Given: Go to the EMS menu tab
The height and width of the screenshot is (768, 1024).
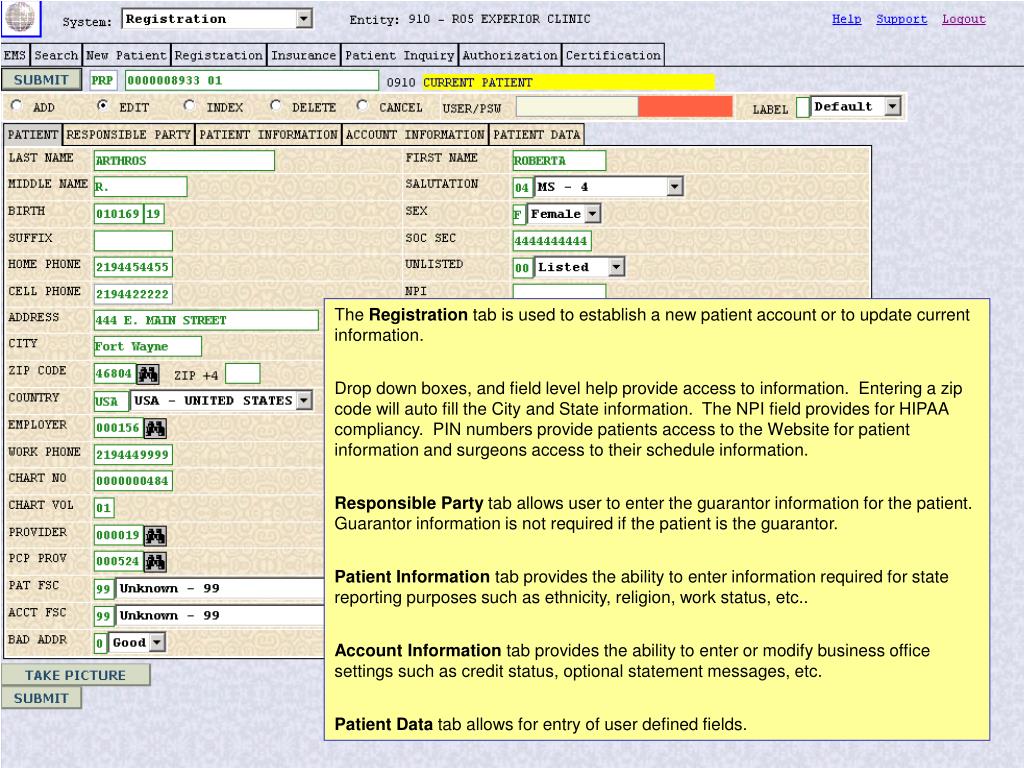Looking at the screenshot, I should tap(15, 56).
